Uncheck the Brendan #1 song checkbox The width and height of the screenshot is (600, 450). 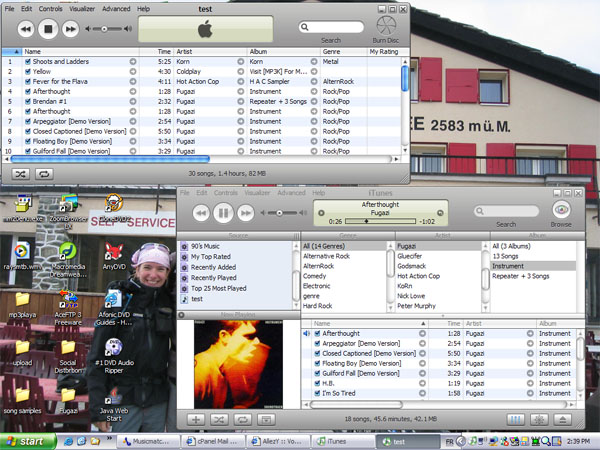coord(28,101)
